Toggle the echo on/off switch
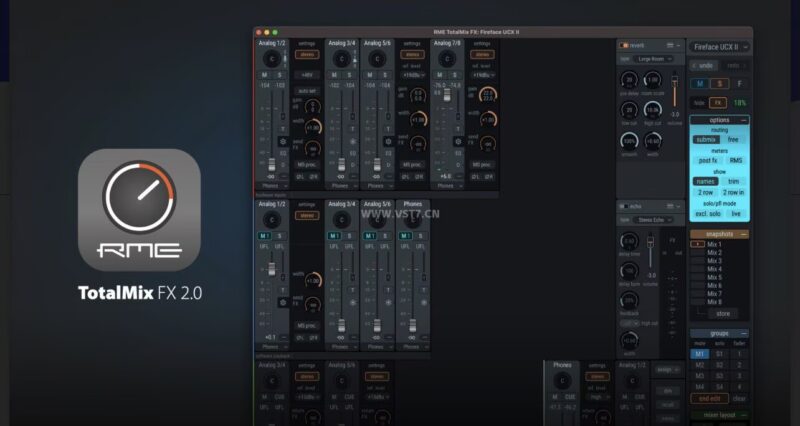This screenshot has width=800, height=426. click(624, 206)
